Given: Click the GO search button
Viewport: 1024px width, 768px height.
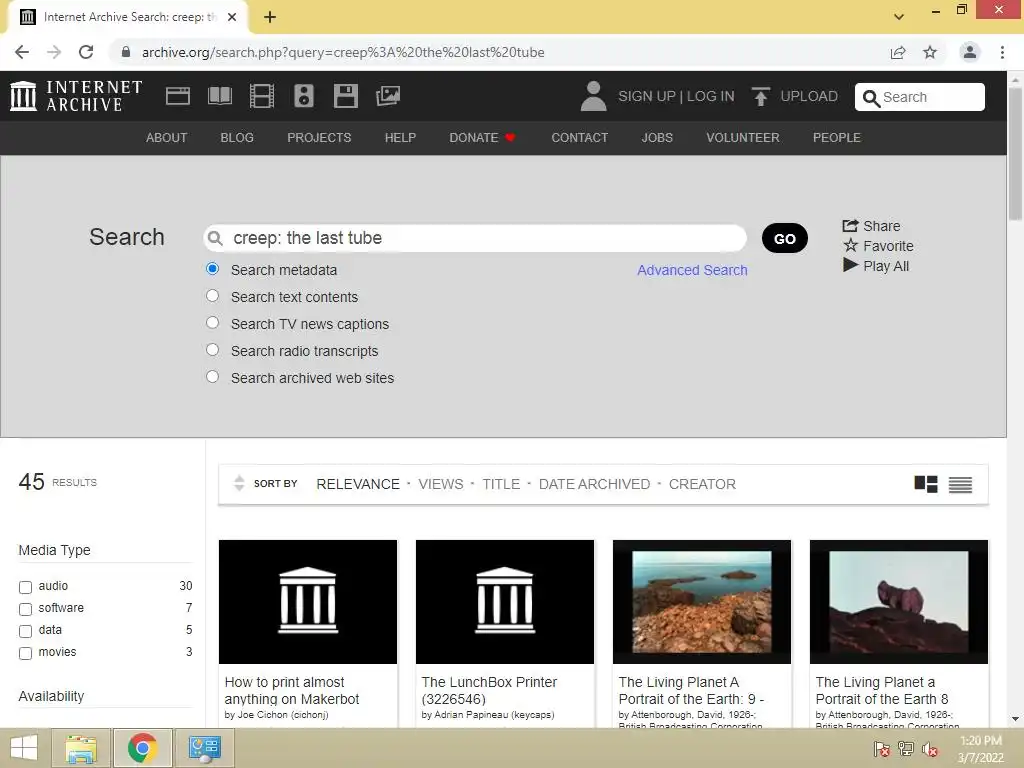Looking at the screenshot, I should [784, 238].
